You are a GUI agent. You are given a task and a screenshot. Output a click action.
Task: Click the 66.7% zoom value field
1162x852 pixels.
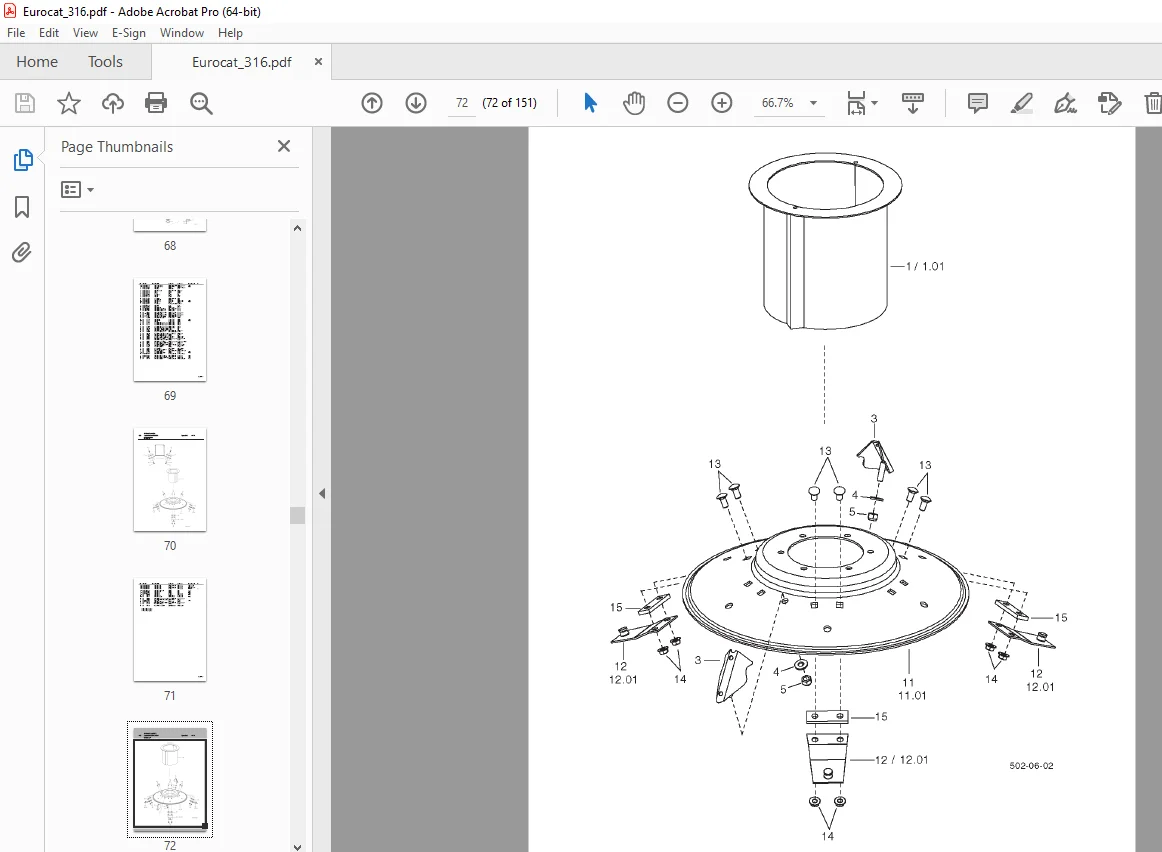click(777, 103)
